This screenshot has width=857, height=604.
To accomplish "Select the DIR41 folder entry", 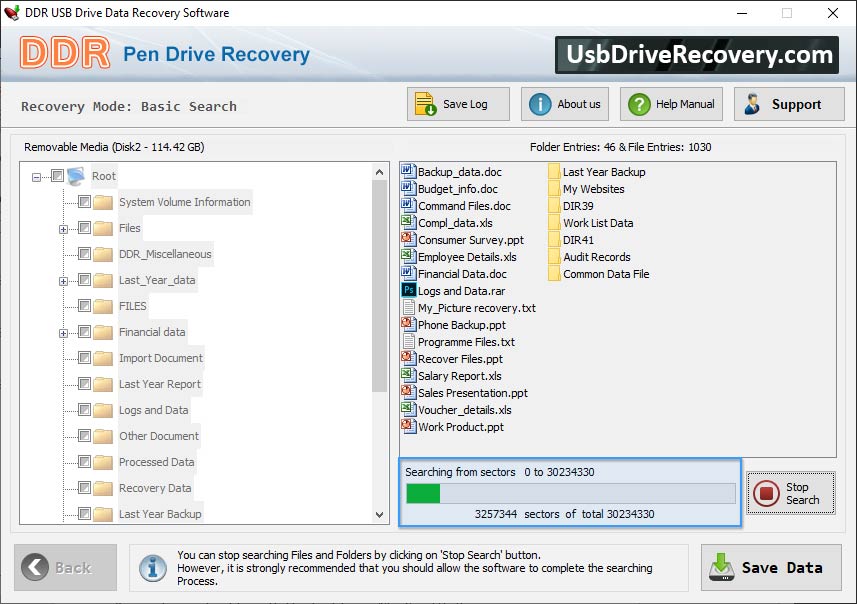I will pos(578,240).
